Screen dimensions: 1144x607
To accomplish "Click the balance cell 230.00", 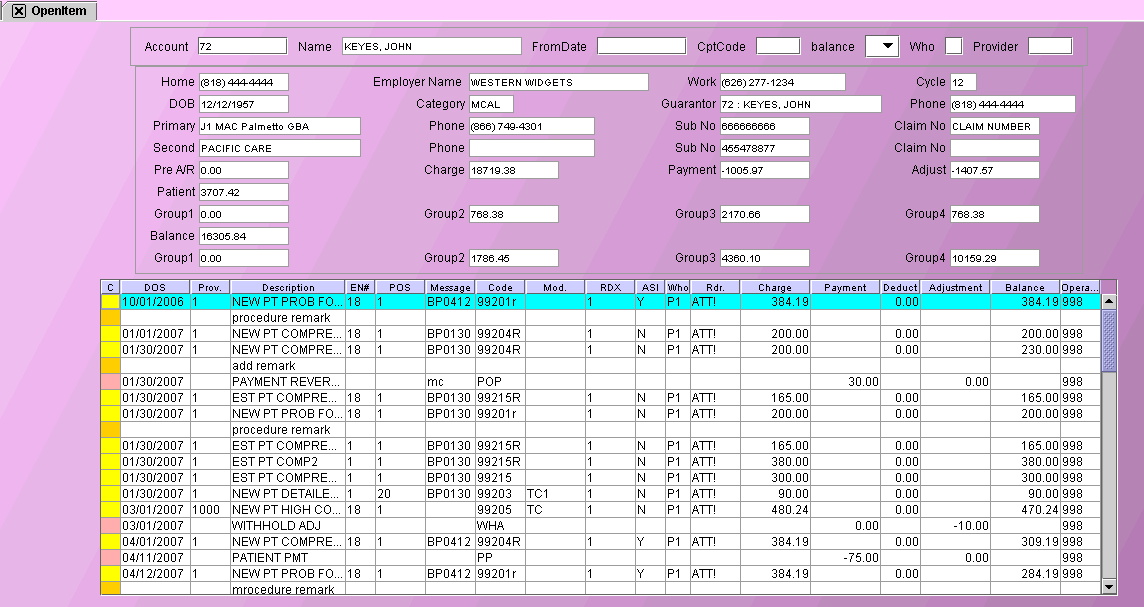I will click(1025, 350).
